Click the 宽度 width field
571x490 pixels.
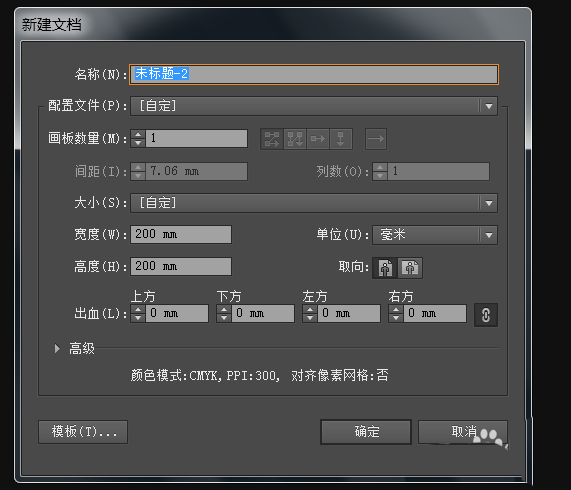[x=181, y=234]
